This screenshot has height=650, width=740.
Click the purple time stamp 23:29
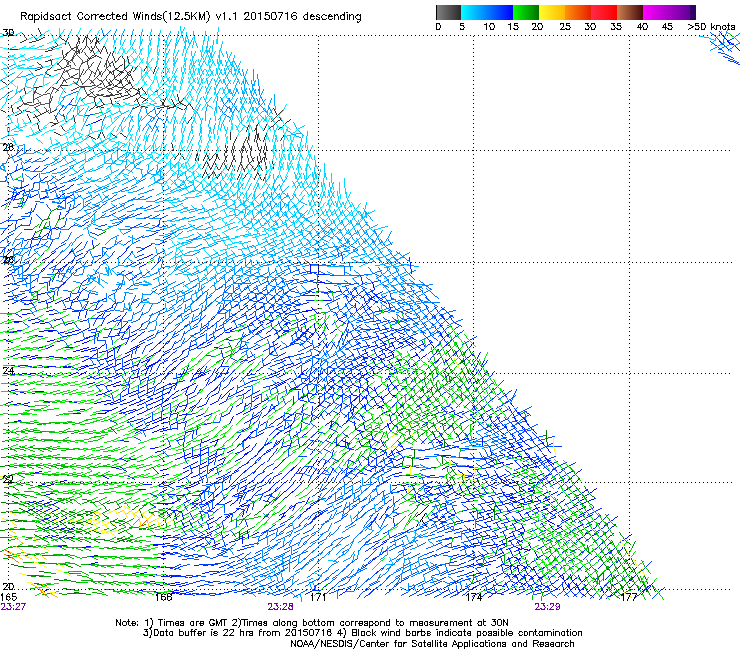[547, 607]
